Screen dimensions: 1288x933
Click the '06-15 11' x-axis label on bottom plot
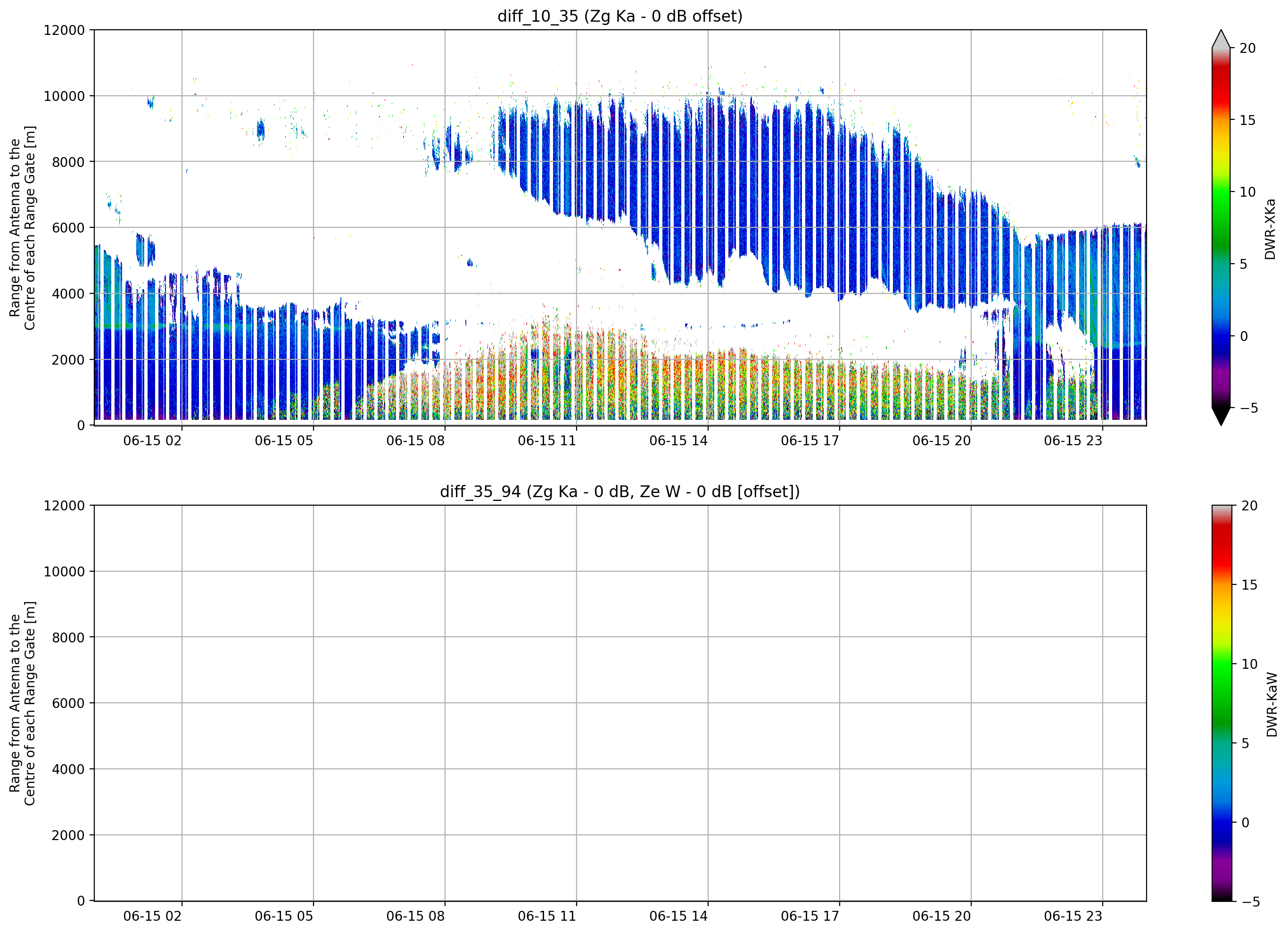[547, 916]
